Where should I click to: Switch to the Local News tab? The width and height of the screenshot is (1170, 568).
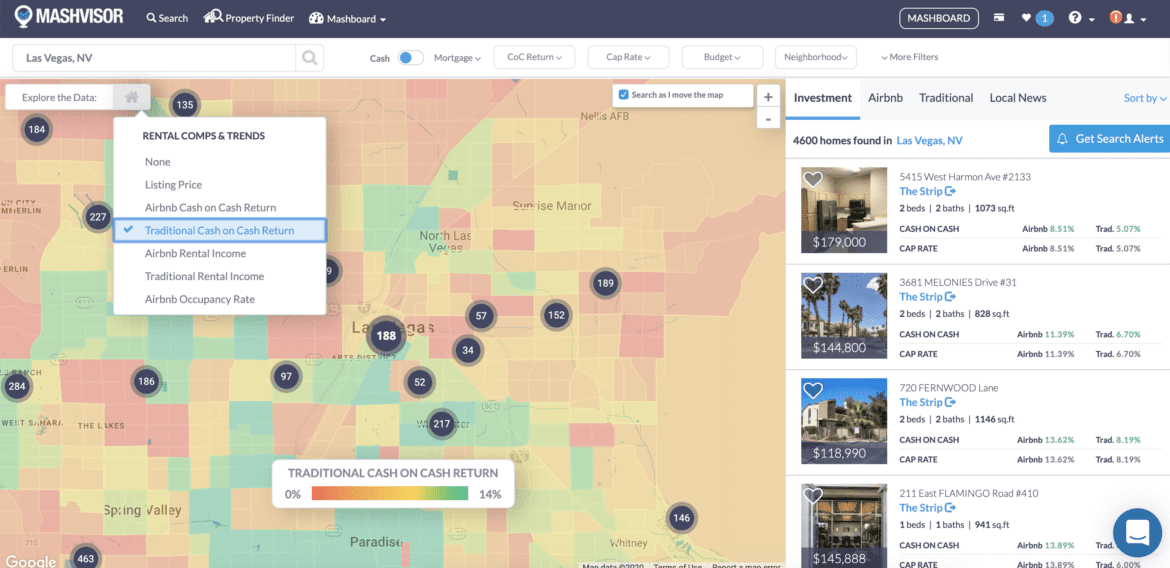coord(1018,98)
